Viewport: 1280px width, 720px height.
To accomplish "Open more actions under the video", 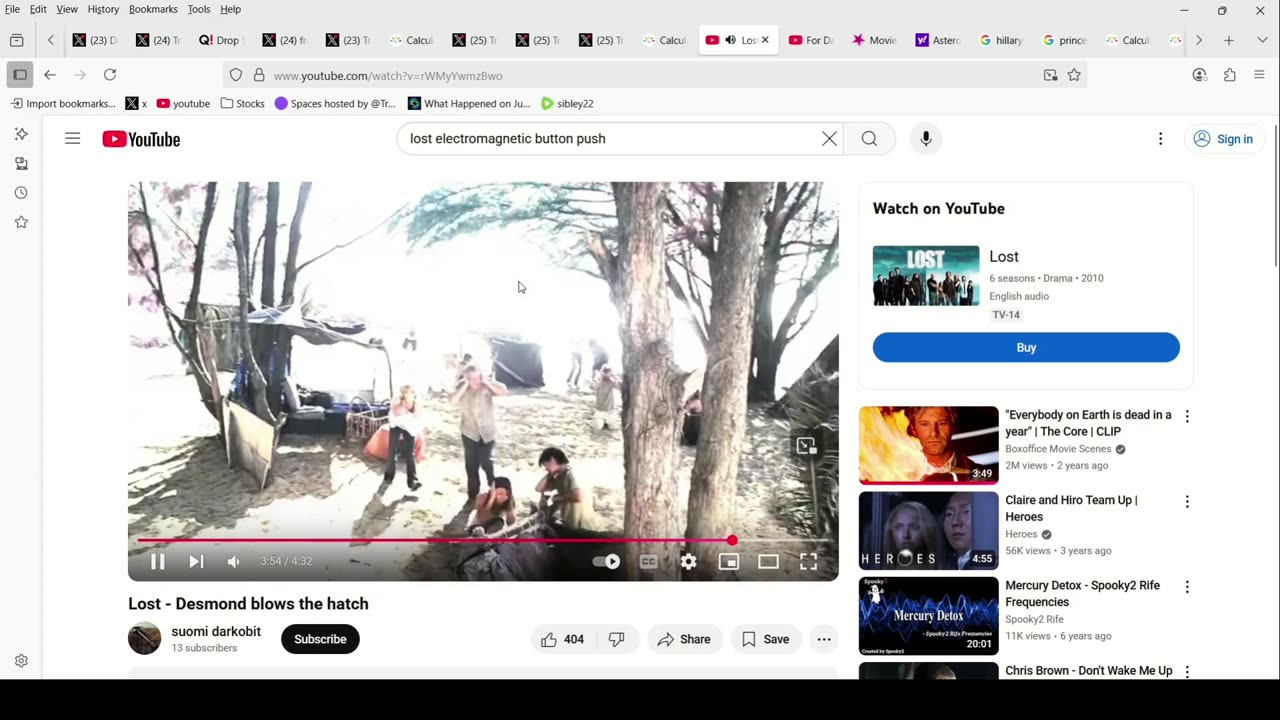I will click(824, 639).
